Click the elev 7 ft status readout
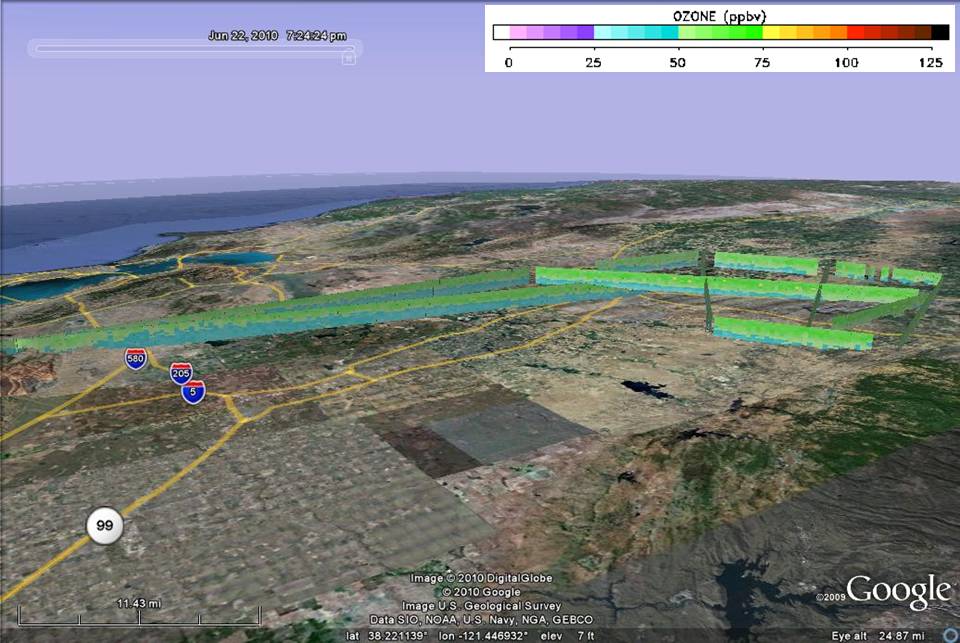The width and height of the screenshot is (960, 643). [567, 636]
